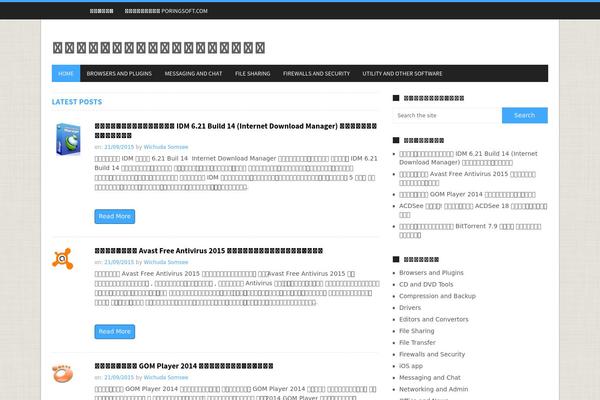Open Firewalls and Security menu
600x400 pixels.
coord(316,73)
